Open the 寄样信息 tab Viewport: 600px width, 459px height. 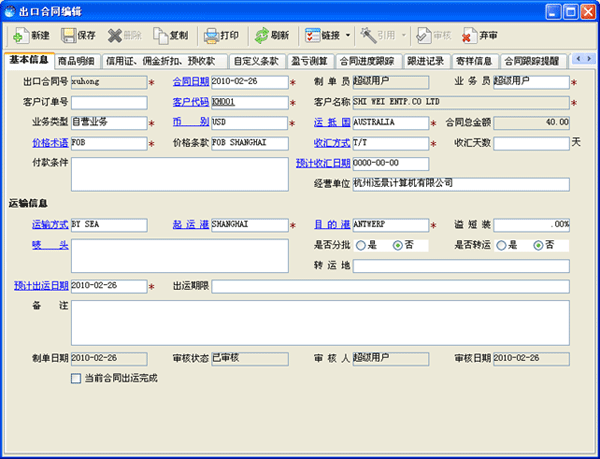(x=475, y=61)
